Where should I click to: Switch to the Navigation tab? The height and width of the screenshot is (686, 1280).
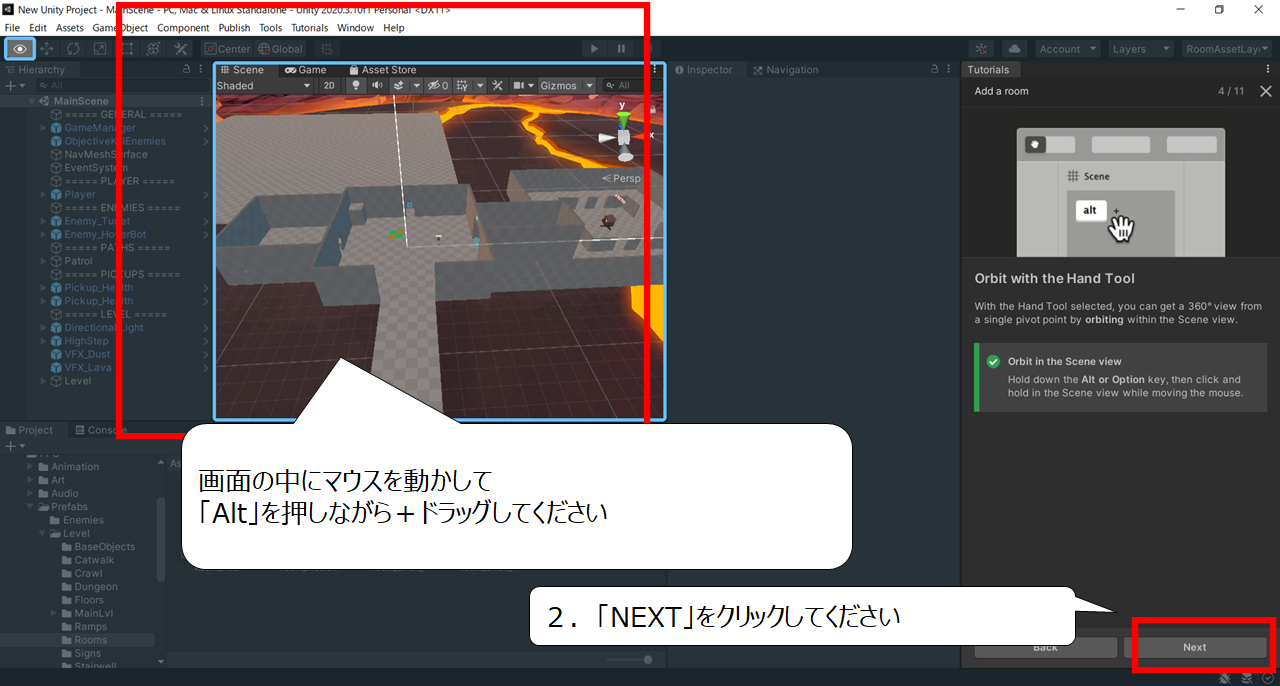(786, 70)
